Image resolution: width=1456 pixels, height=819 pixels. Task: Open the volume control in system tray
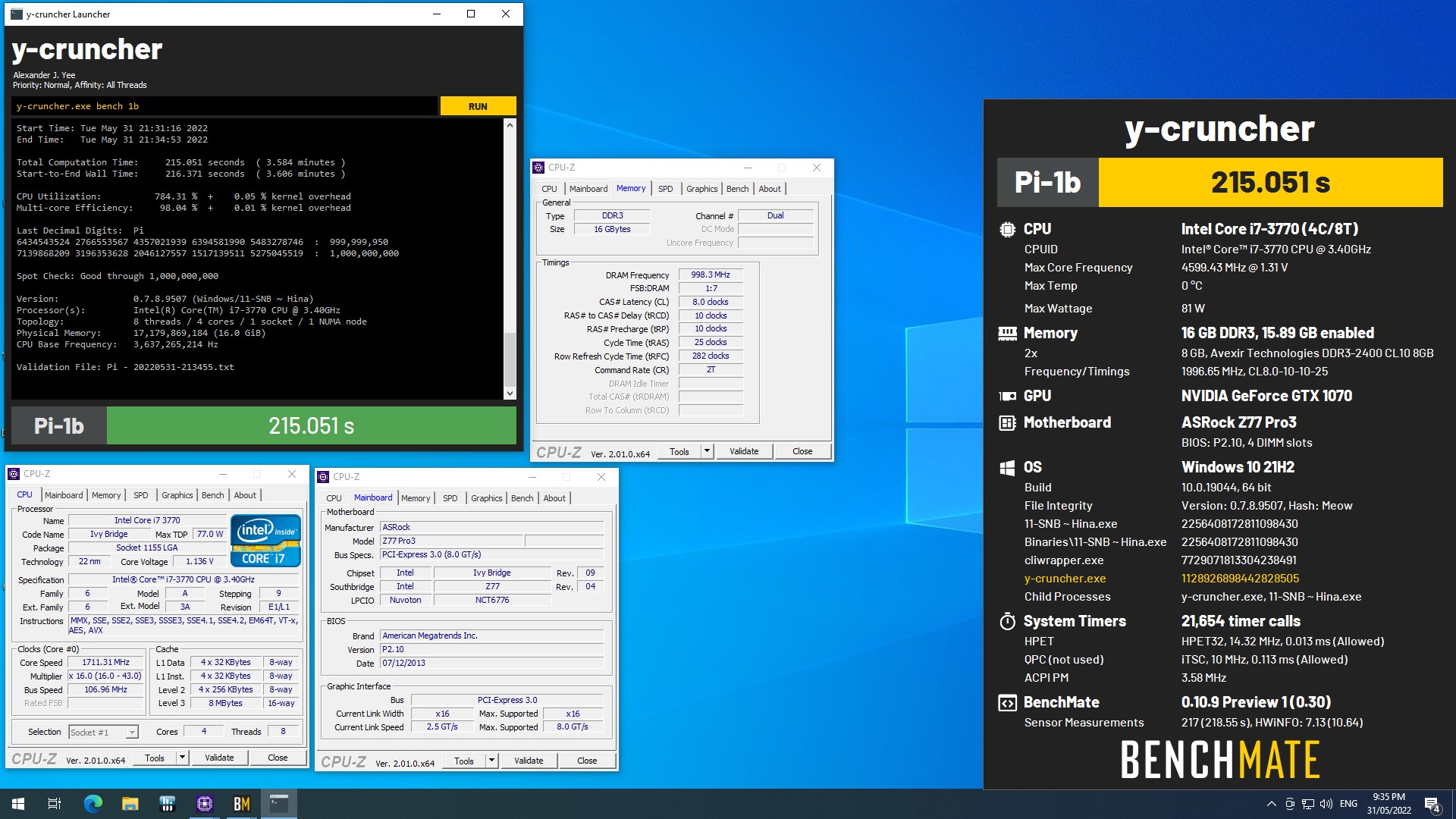pyautogui.click(x=1326, y=804)
